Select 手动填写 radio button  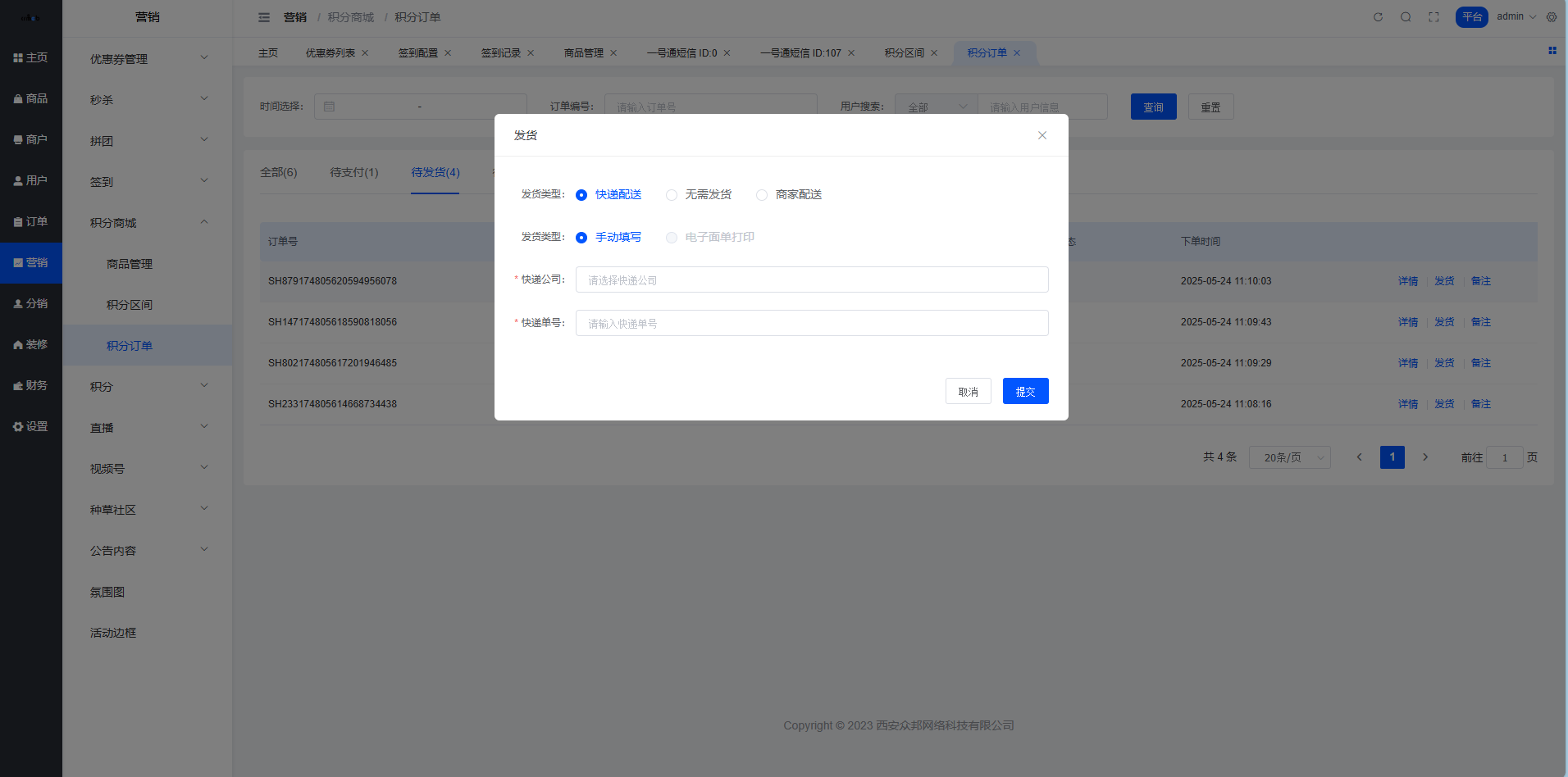pos(581,238)
